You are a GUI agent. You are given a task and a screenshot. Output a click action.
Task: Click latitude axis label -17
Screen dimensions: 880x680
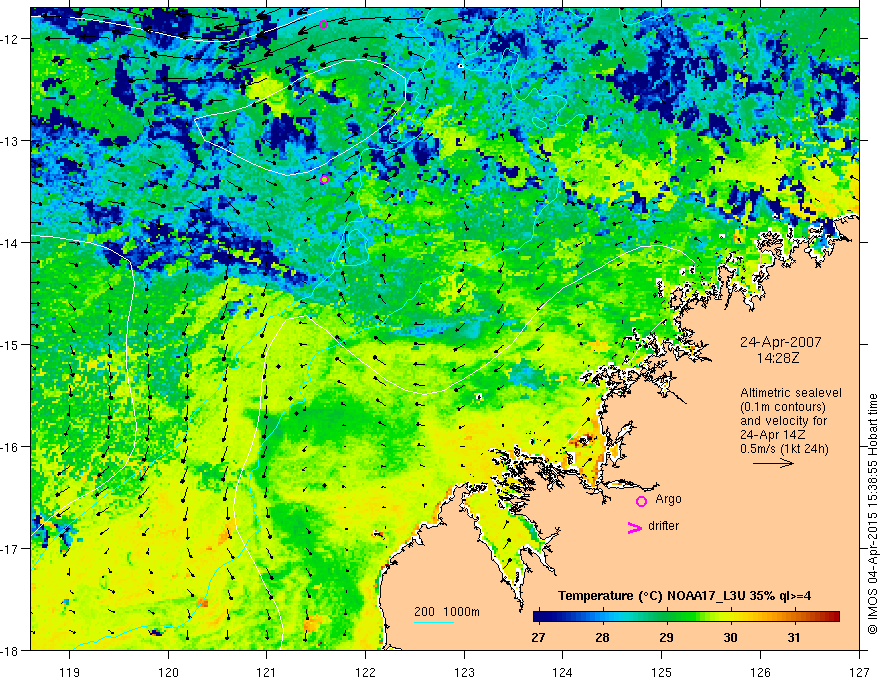click(10, 548)
